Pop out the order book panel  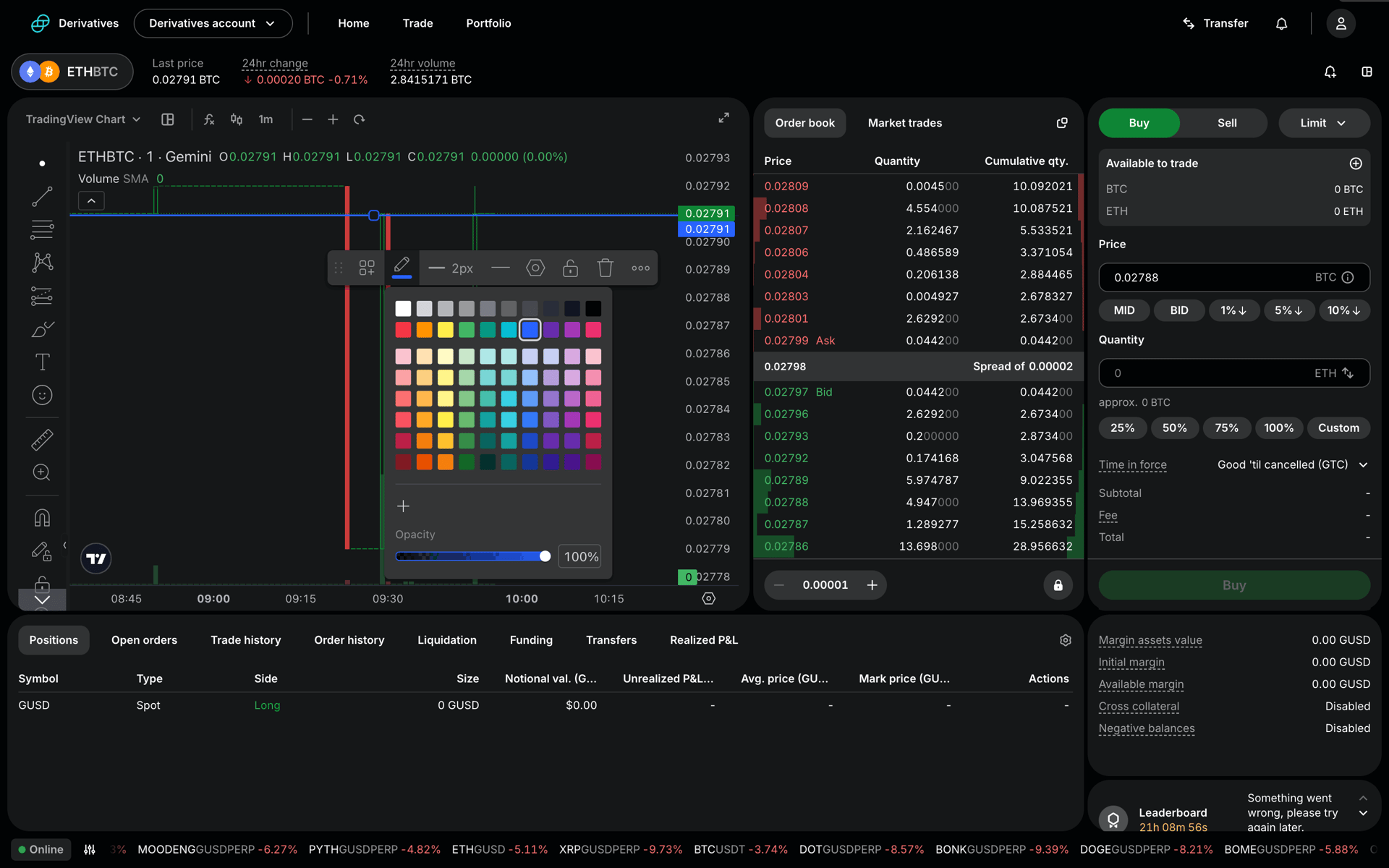[x=1062, y=123]
